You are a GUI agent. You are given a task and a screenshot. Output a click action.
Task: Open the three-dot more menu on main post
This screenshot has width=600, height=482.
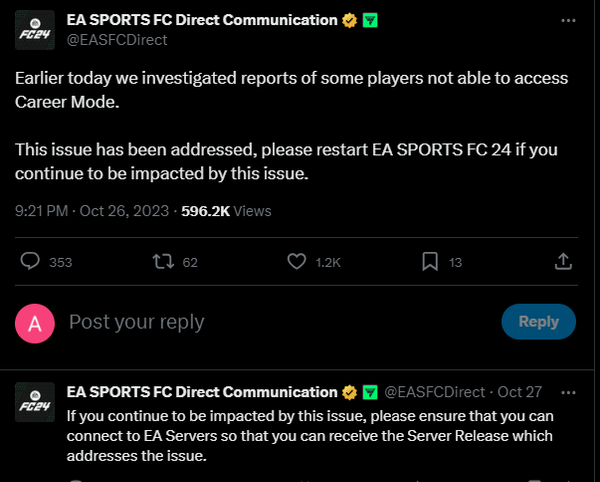(x=569, y=20)
